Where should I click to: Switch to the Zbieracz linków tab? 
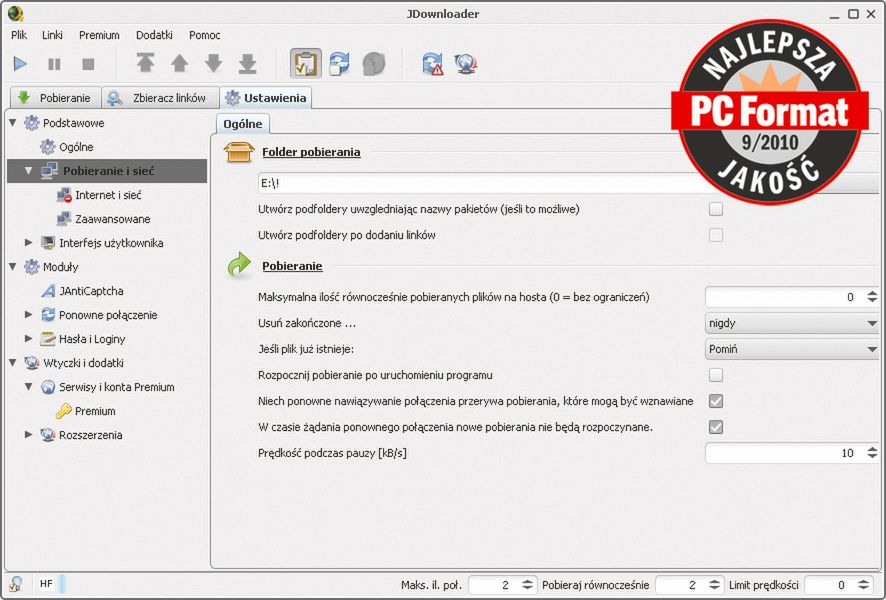point(160,98)
